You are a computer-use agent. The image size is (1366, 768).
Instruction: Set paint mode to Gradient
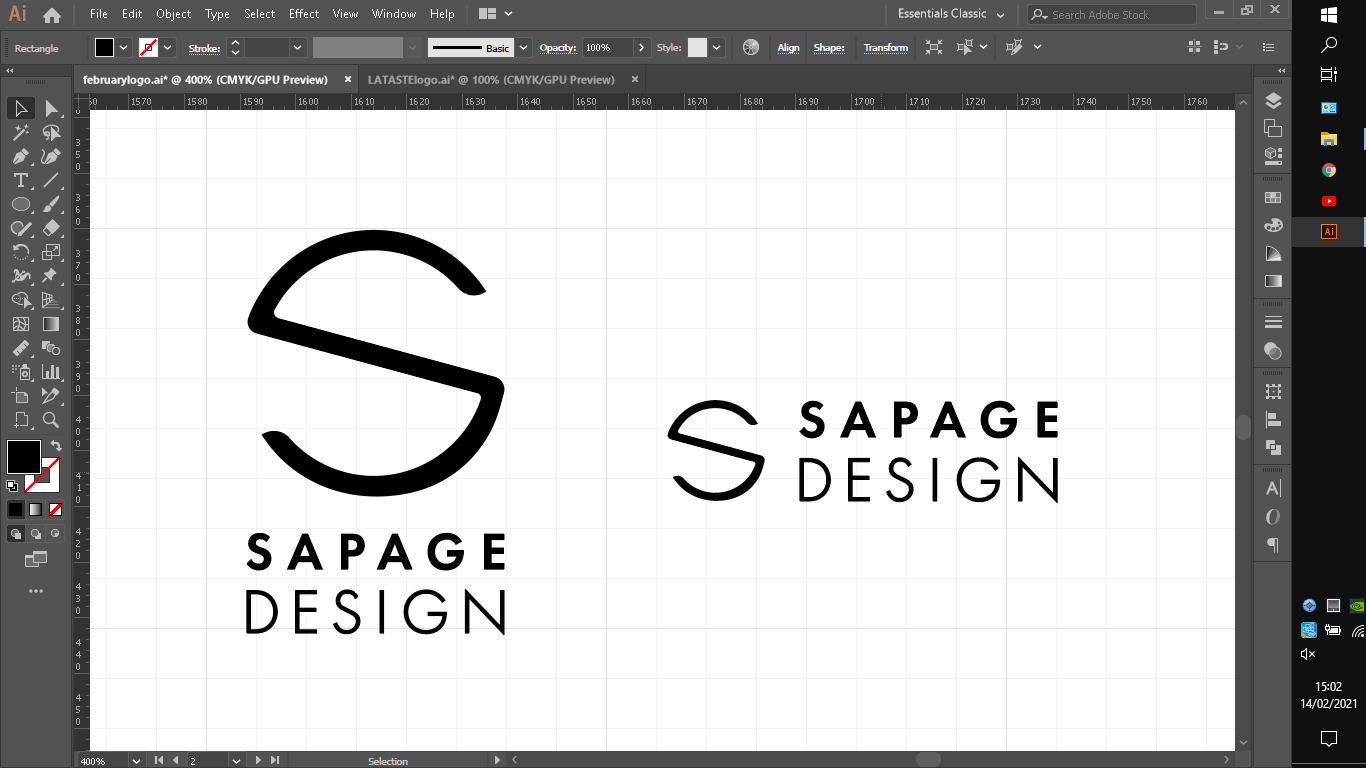coord(35,509)
